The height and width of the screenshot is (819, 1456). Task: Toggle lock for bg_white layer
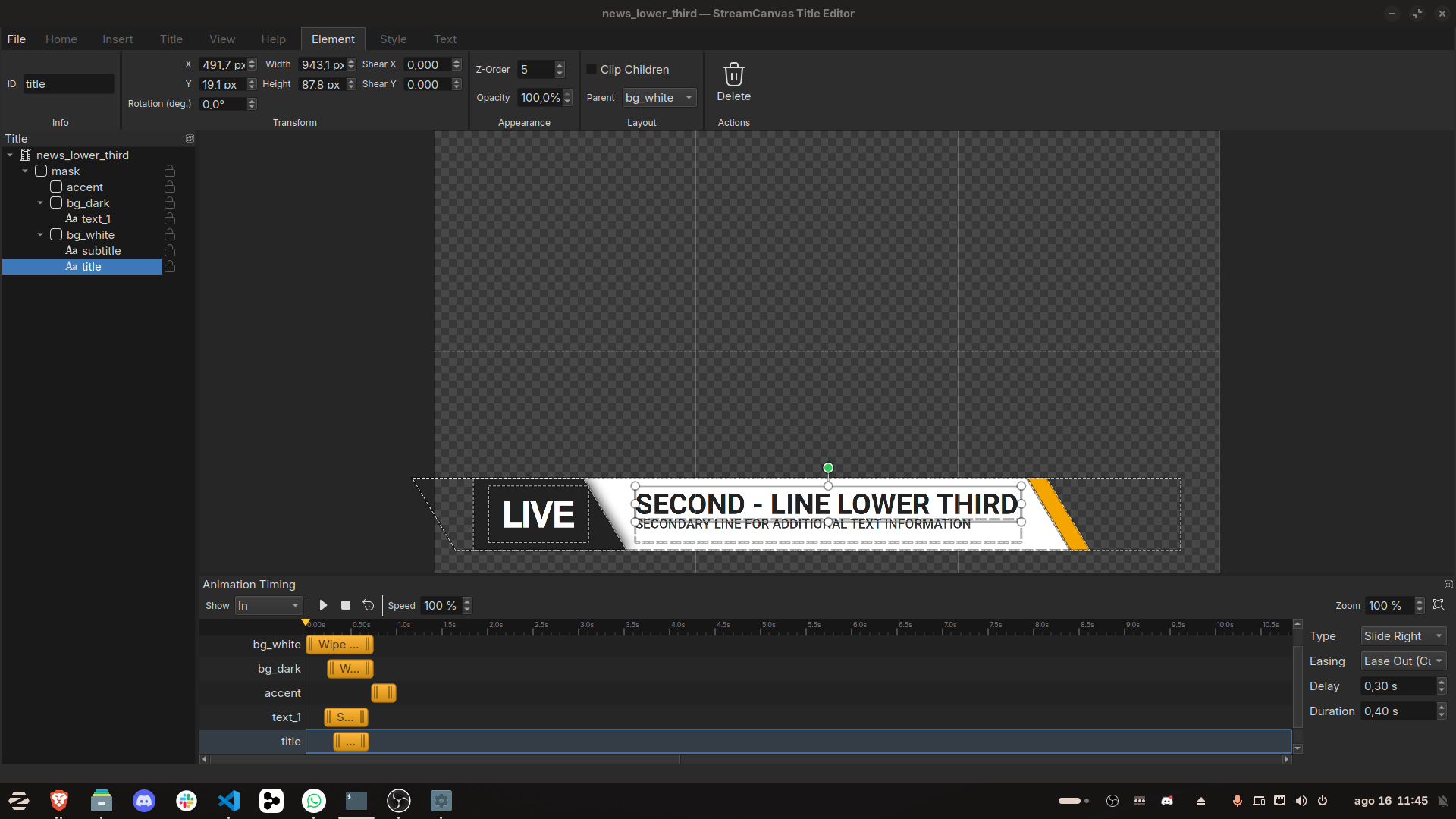click(170, 235)
